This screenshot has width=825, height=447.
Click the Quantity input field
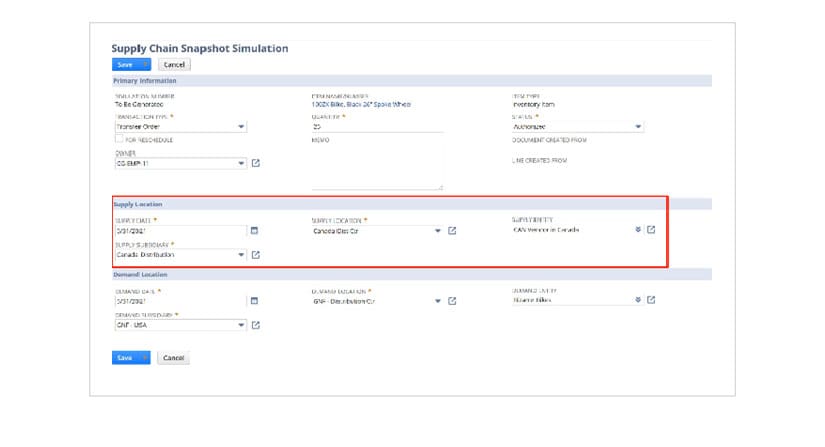point(377,127)
